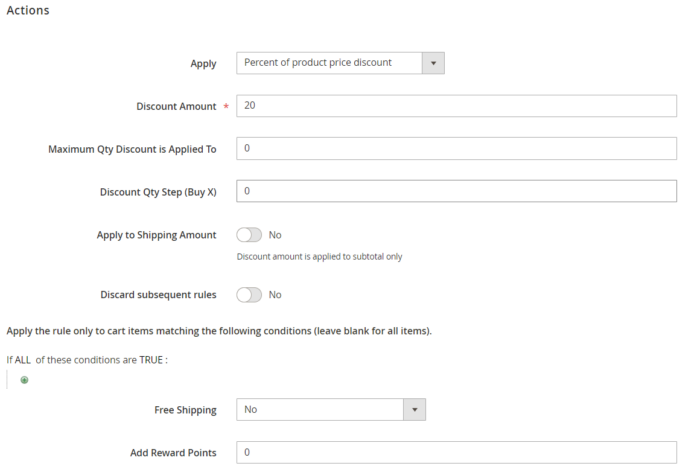
Task: Focus the Discount Qty Step (Buy X) field
Action: click(x=456, y=191)
